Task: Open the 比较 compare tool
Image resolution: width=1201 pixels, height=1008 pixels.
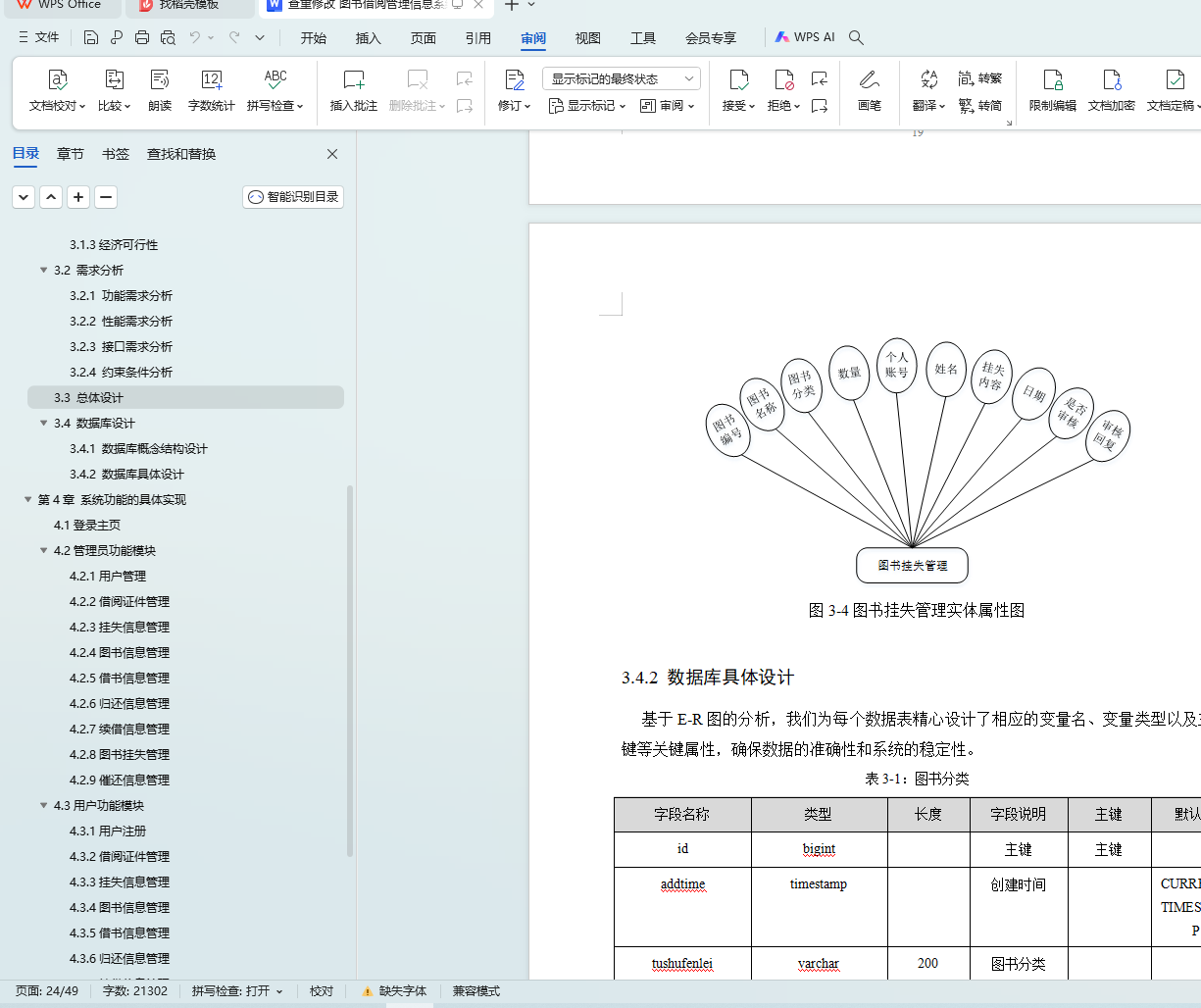Action: (115, 90)
